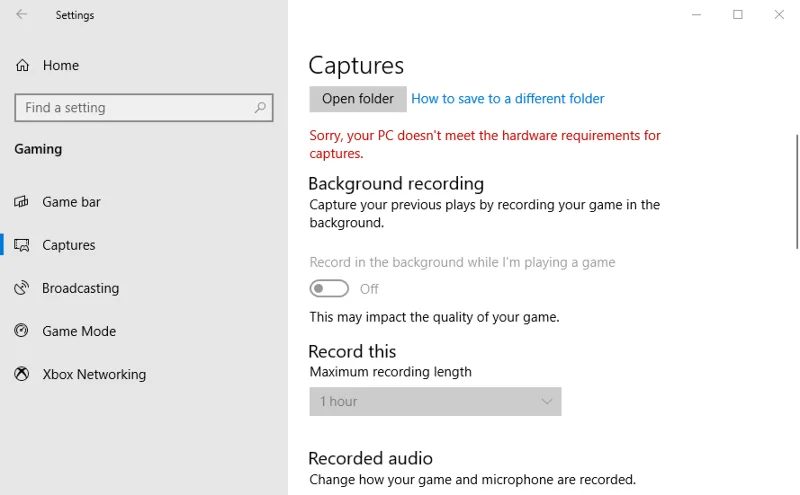Click Maximum recording length label
The width and height of the screenshot is (800, 495).
point(390,372)
